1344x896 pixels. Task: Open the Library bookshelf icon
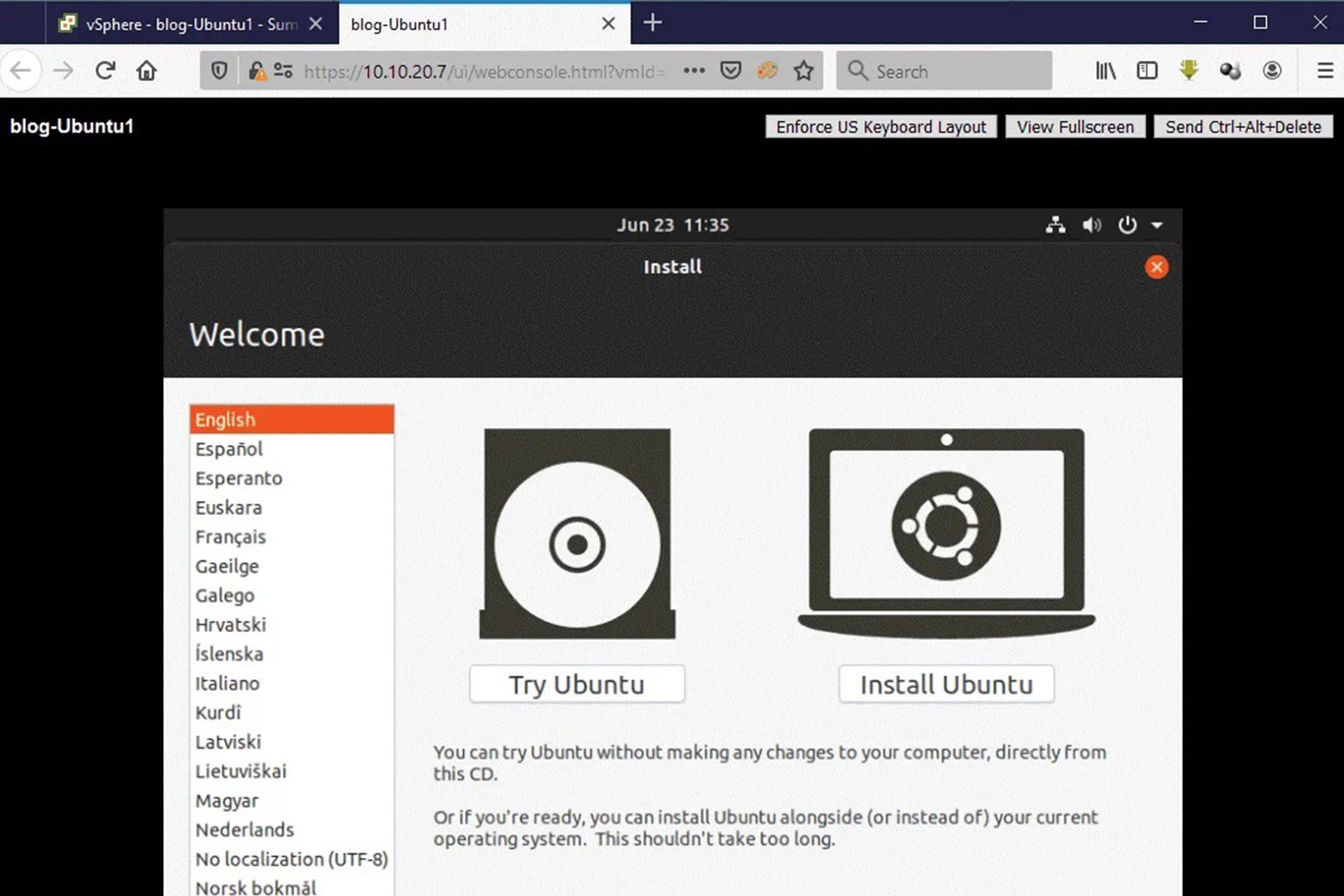1105,71
